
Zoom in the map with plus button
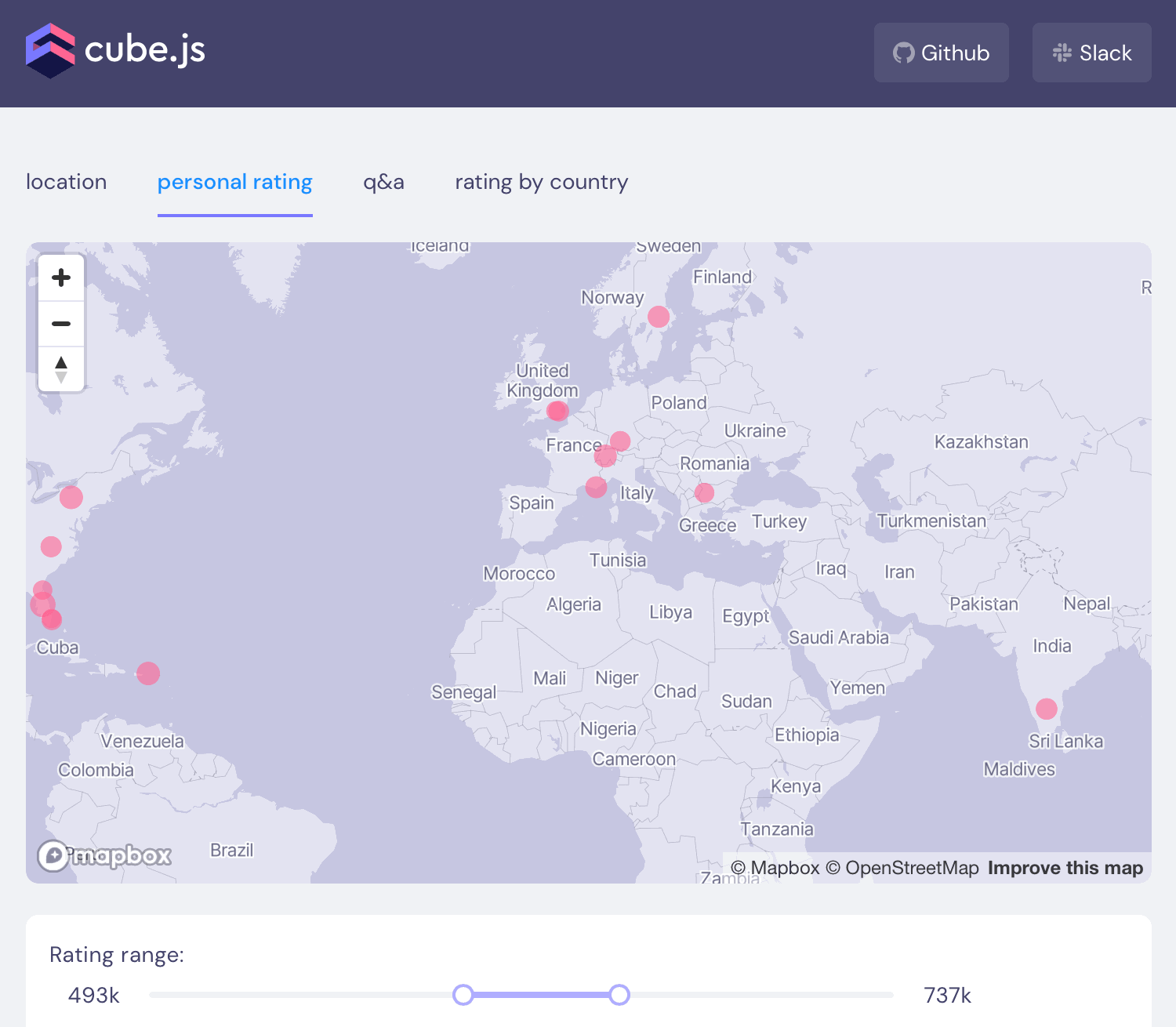[x=61, y=278]
